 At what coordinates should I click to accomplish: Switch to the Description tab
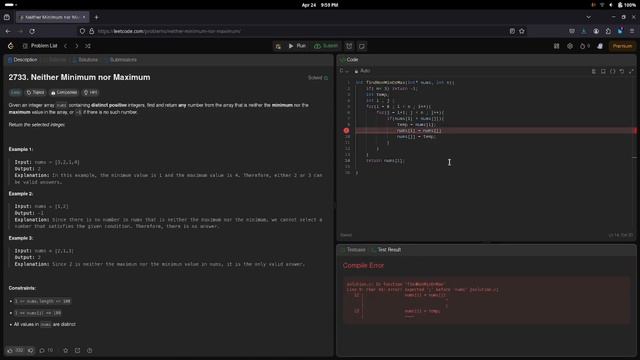pyautogui.click(x=23, y=60)
